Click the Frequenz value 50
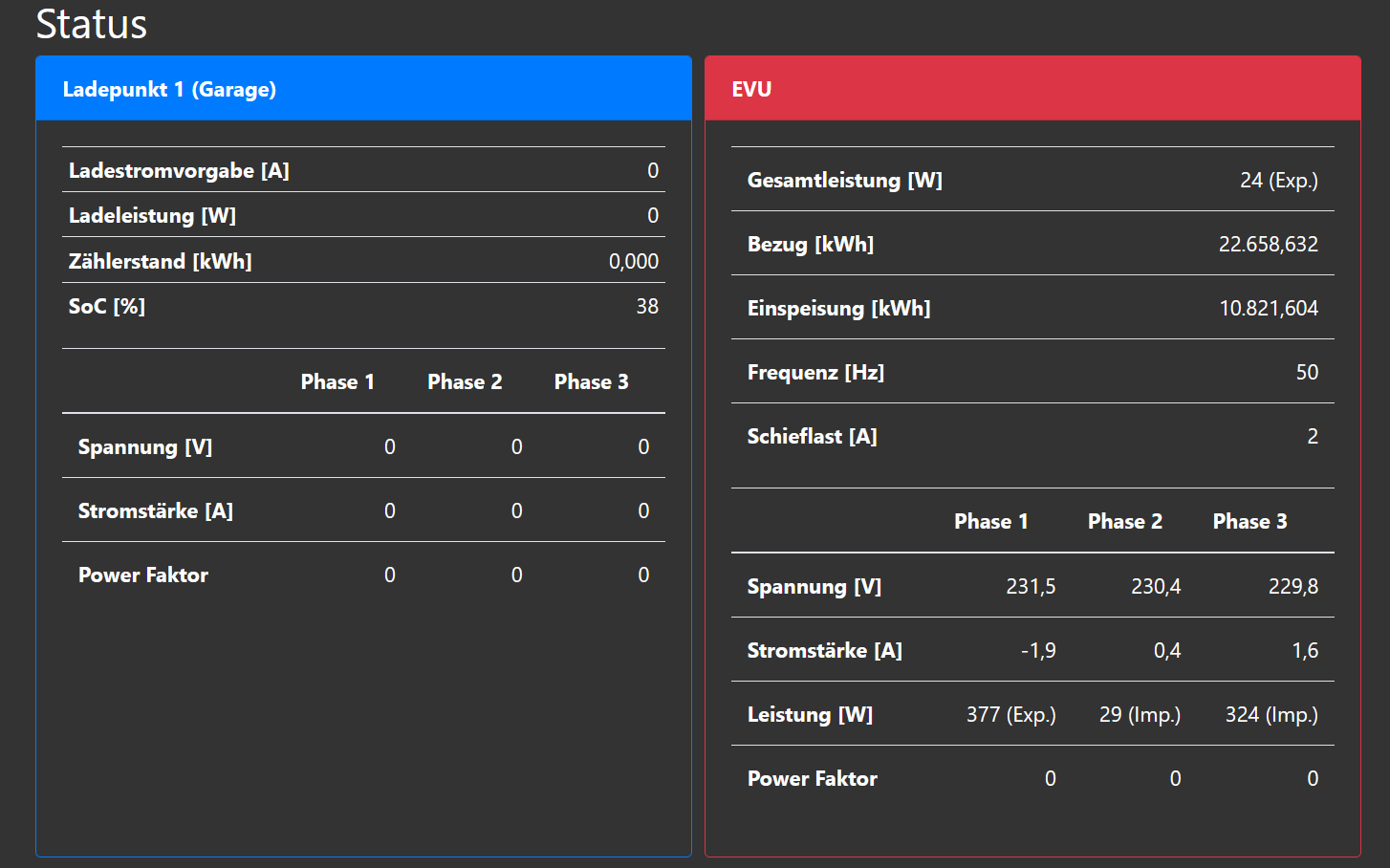Screen dimensions: 1390x868 1307,372
